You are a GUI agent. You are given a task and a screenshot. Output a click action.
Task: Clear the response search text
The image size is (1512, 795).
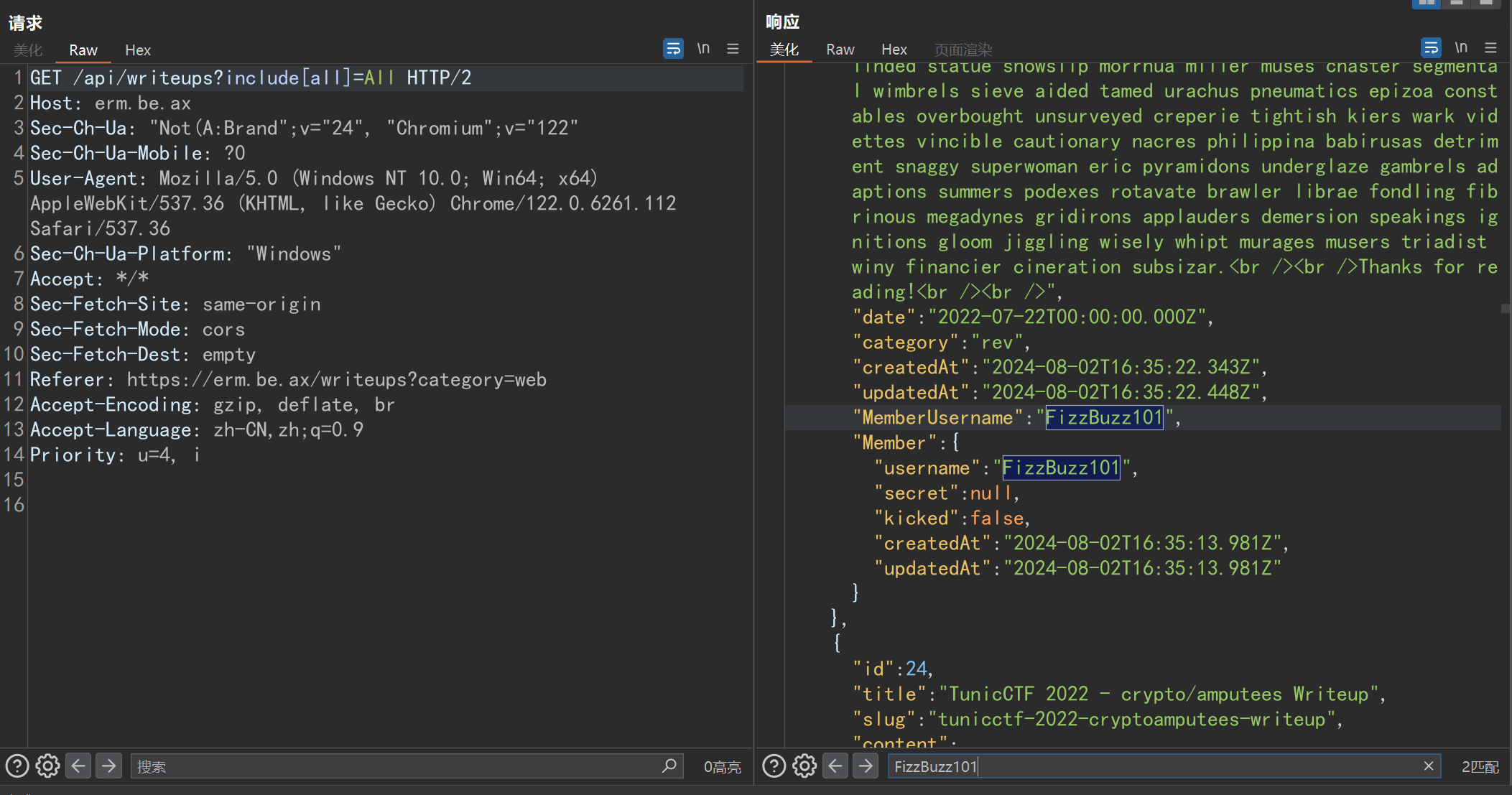pyautogui.click(x=1429, y=766)
